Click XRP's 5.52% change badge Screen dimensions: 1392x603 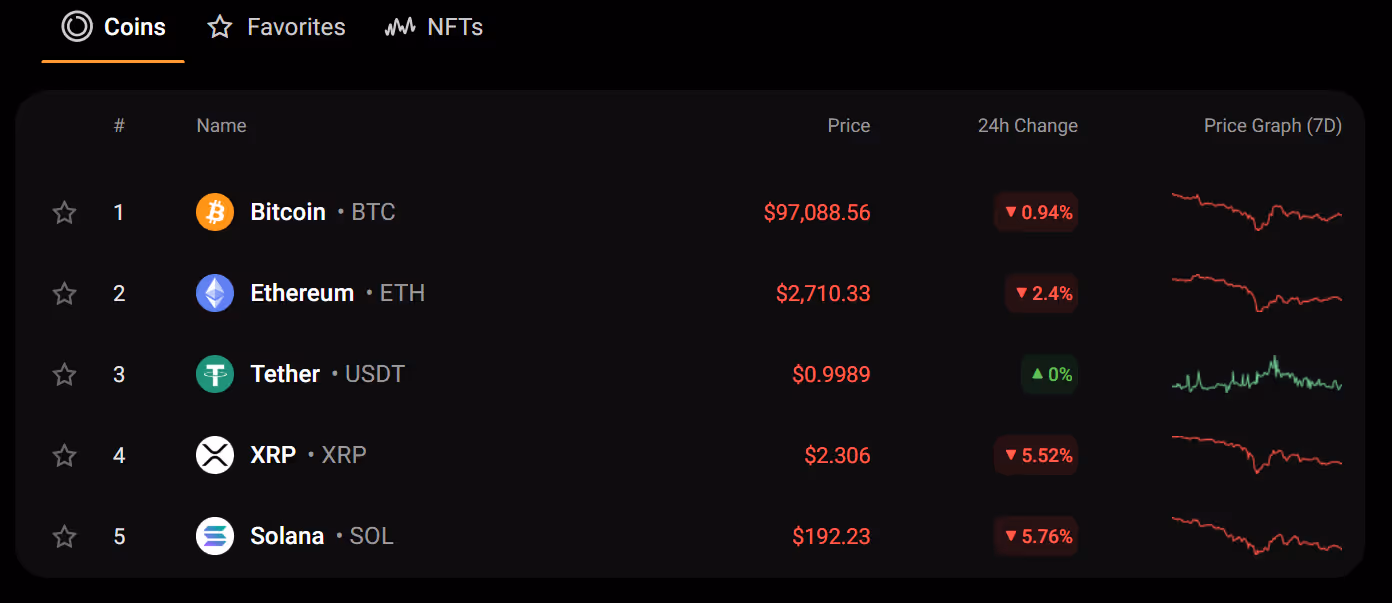coord(1037,455)
